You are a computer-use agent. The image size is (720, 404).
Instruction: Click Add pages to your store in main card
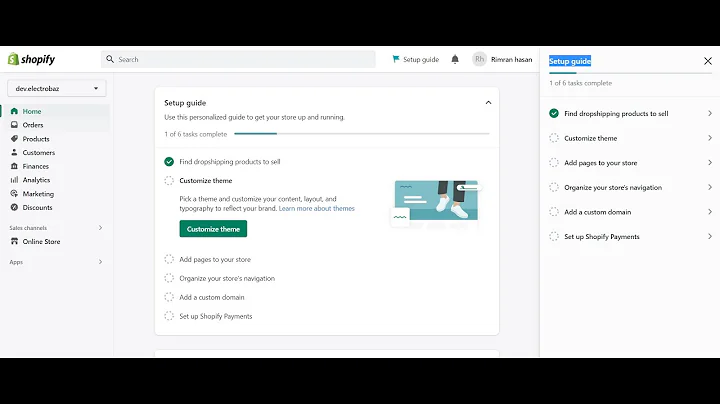[215, 259]
